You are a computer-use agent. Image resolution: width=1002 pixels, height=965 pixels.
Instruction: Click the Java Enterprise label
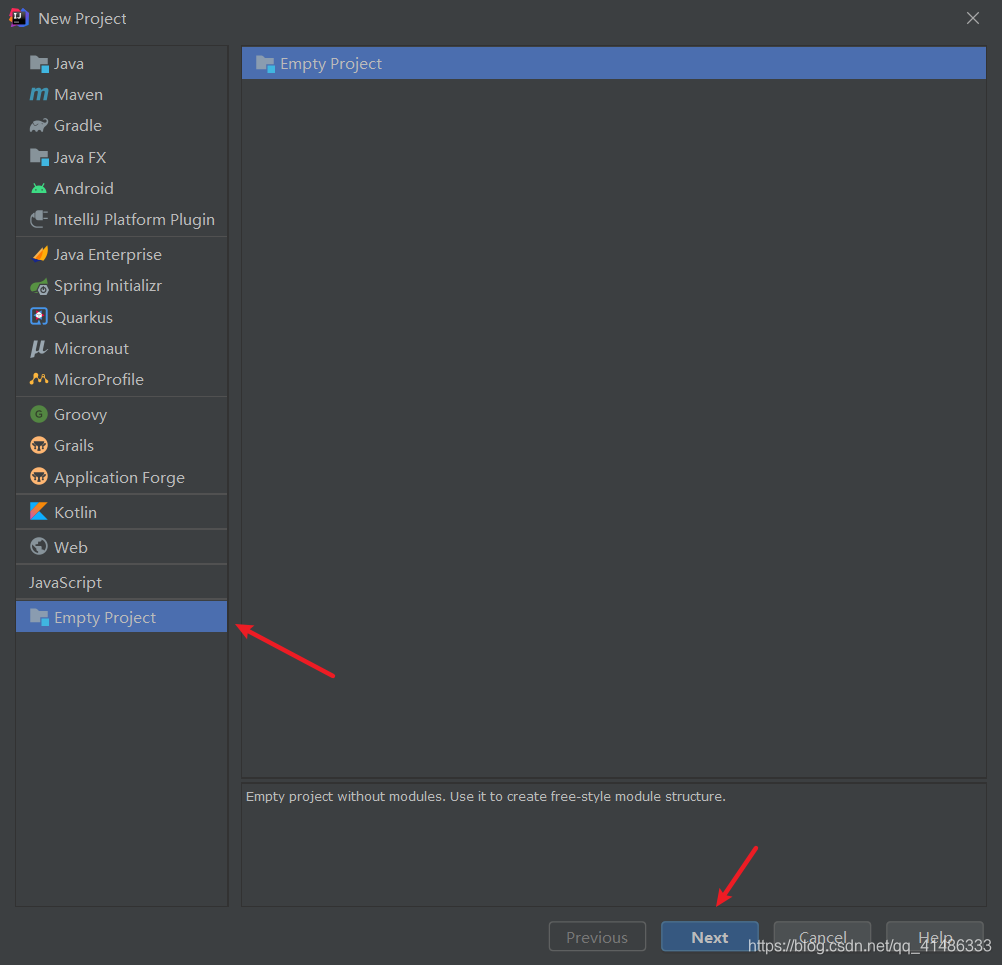tap(108, 254)
